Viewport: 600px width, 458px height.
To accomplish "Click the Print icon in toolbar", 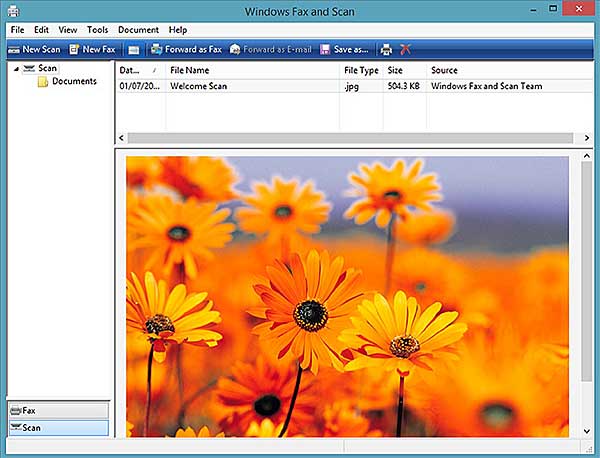I will point(386,49).
